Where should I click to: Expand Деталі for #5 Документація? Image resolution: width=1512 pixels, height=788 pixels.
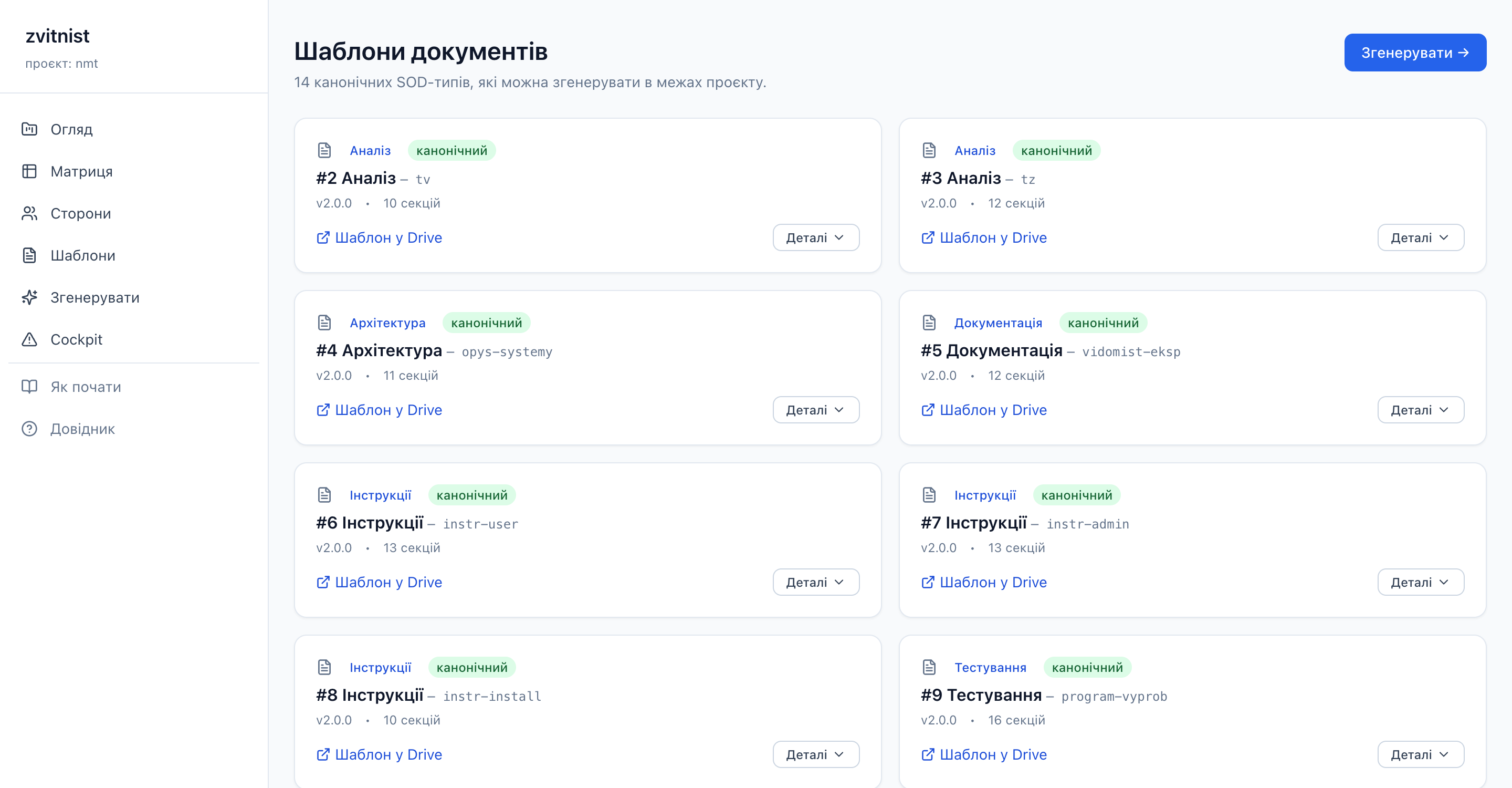pyautogui.click(x=1421, y=410)
